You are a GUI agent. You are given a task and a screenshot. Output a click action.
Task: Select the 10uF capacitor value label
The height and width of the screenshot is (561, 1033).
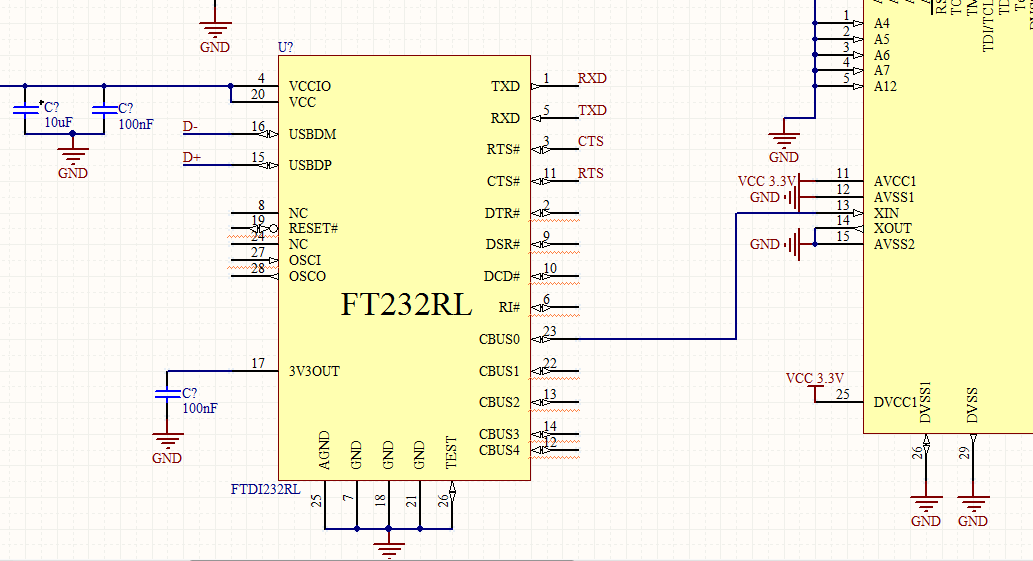click(x=59, y=122)
